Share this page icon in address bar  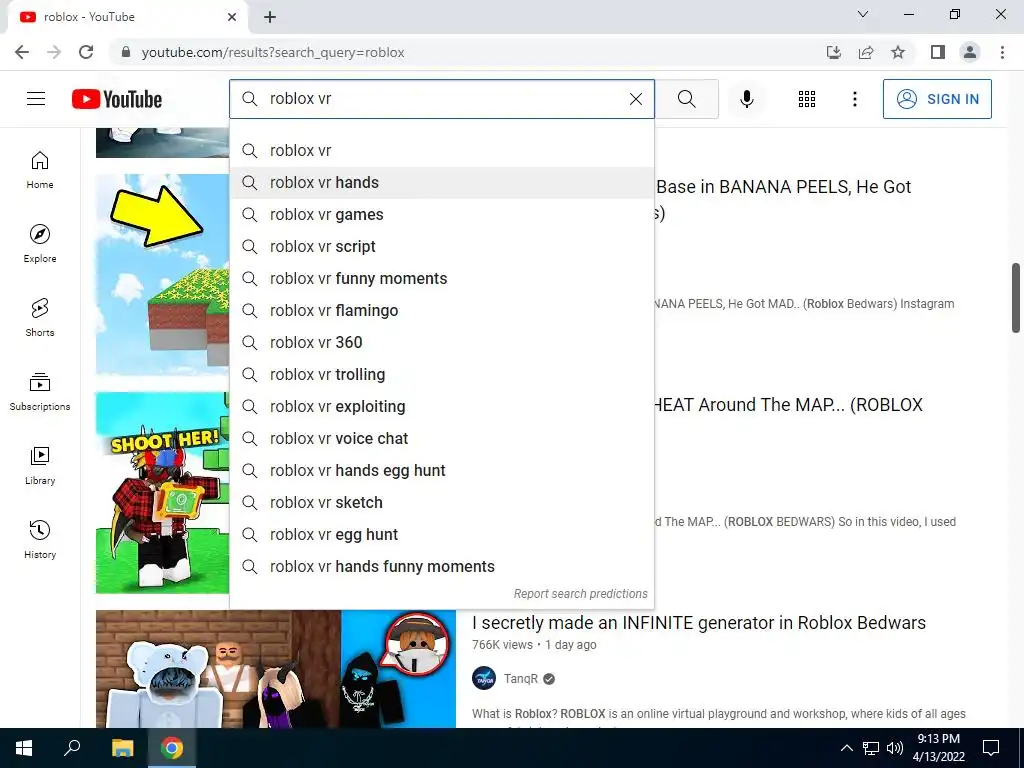866,52
